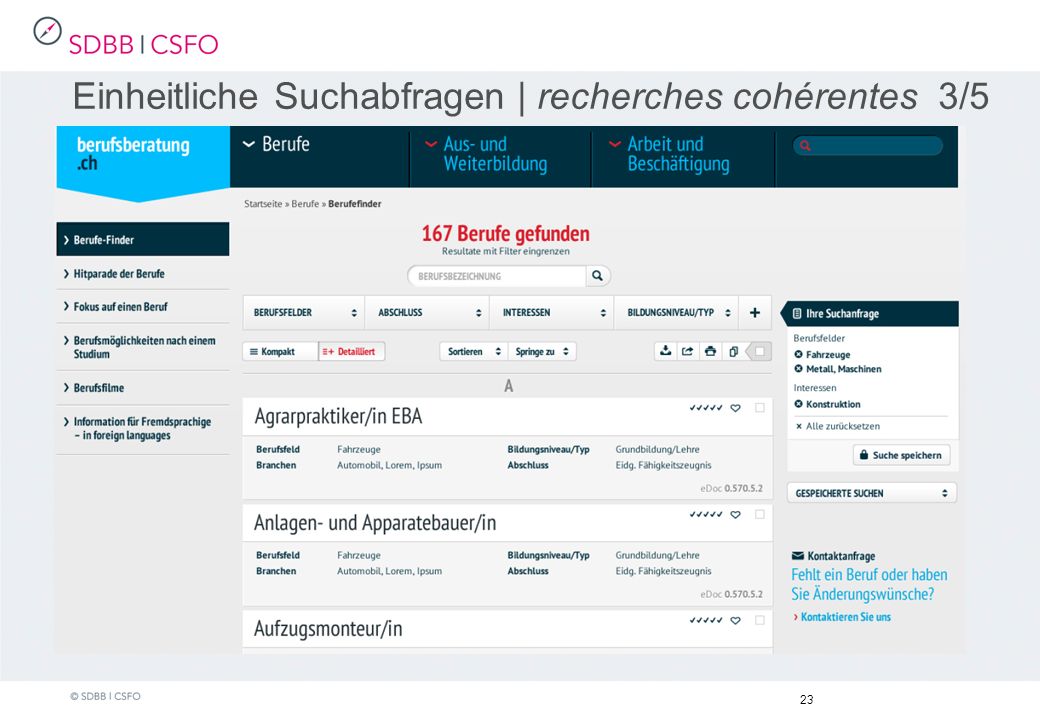The image size is (1040, 720).
Task: Click the download results icon
Action: pos(665,351)
